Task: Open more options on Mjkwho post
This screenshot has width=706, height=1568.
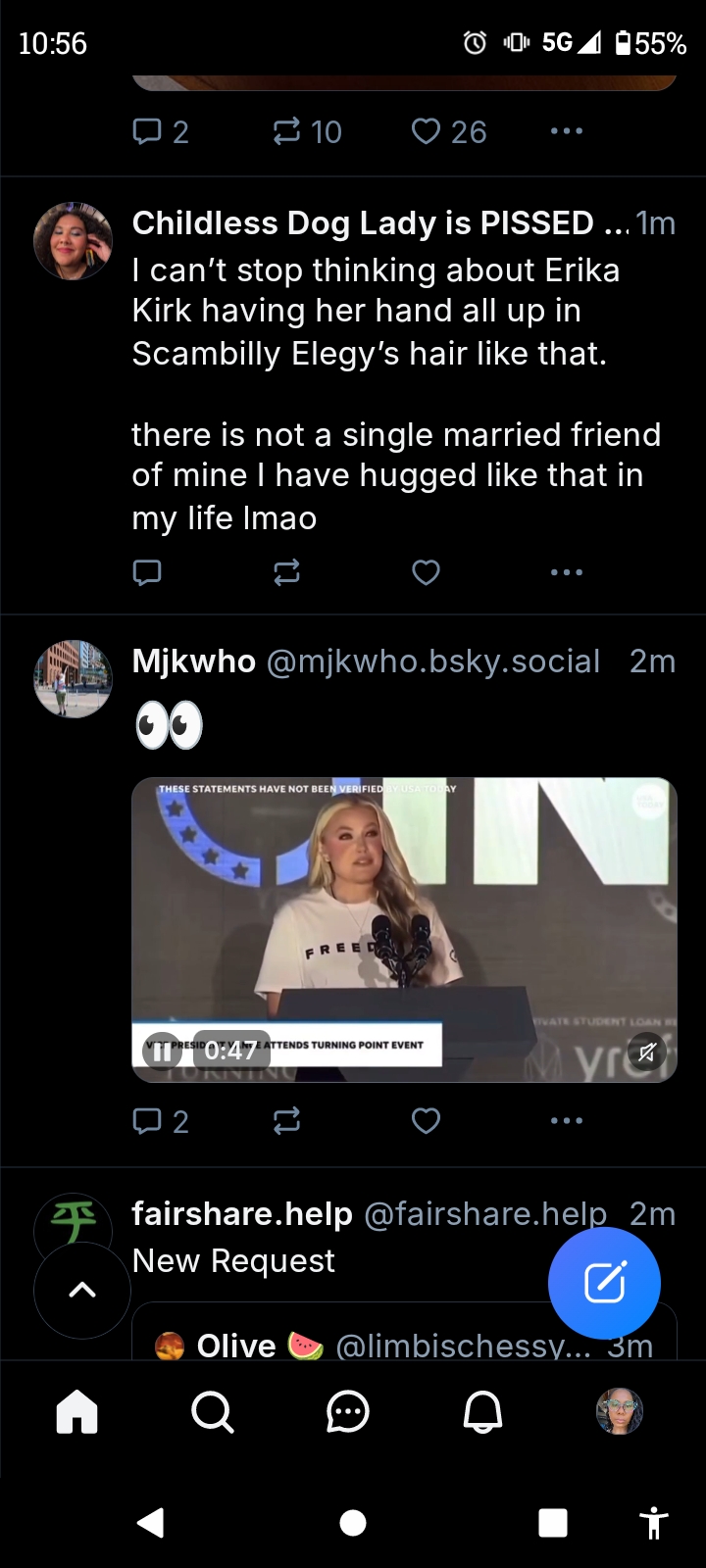Action: point(567,1120)
